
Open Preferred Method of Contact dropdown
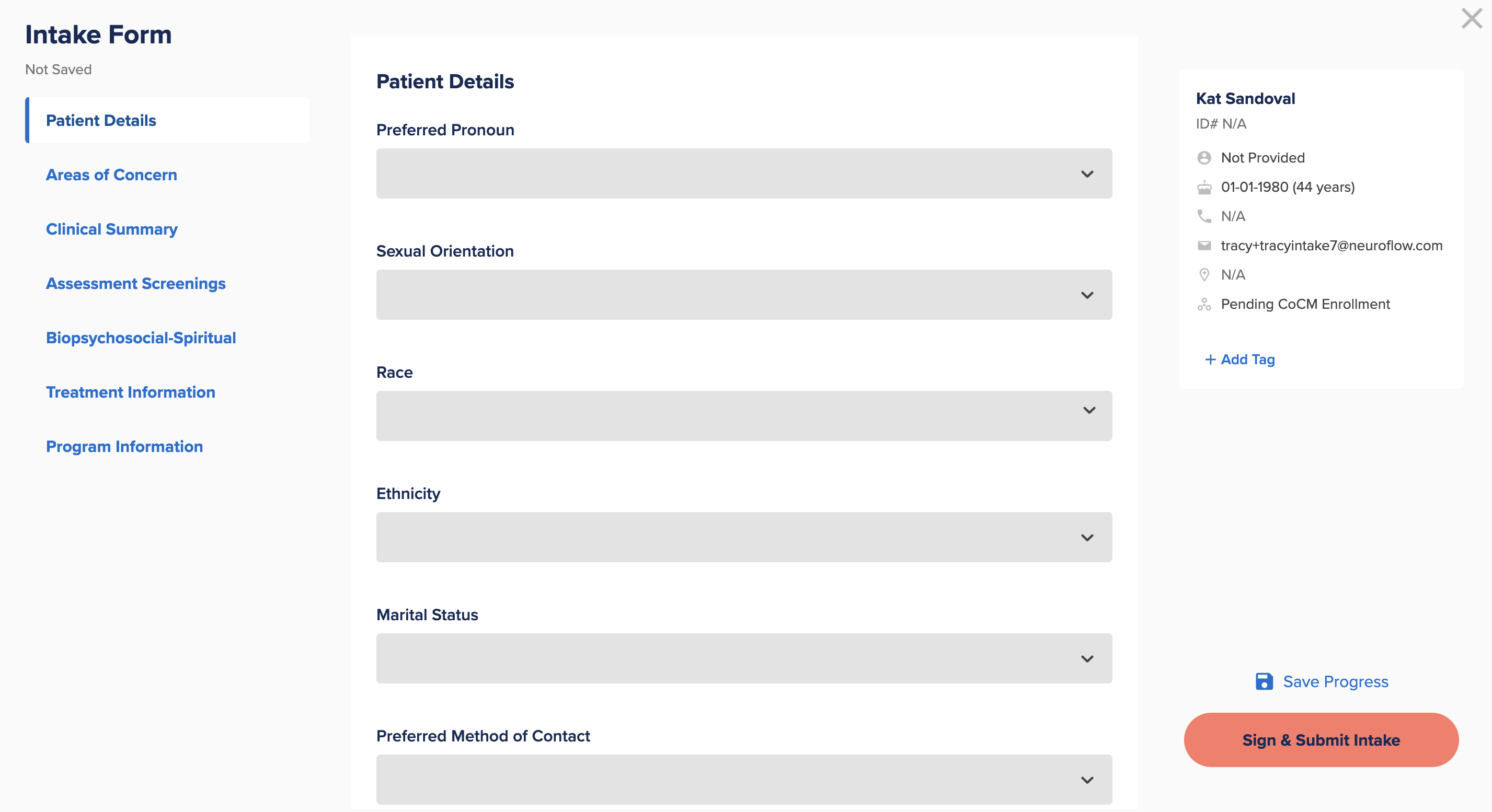coord(744,779)
